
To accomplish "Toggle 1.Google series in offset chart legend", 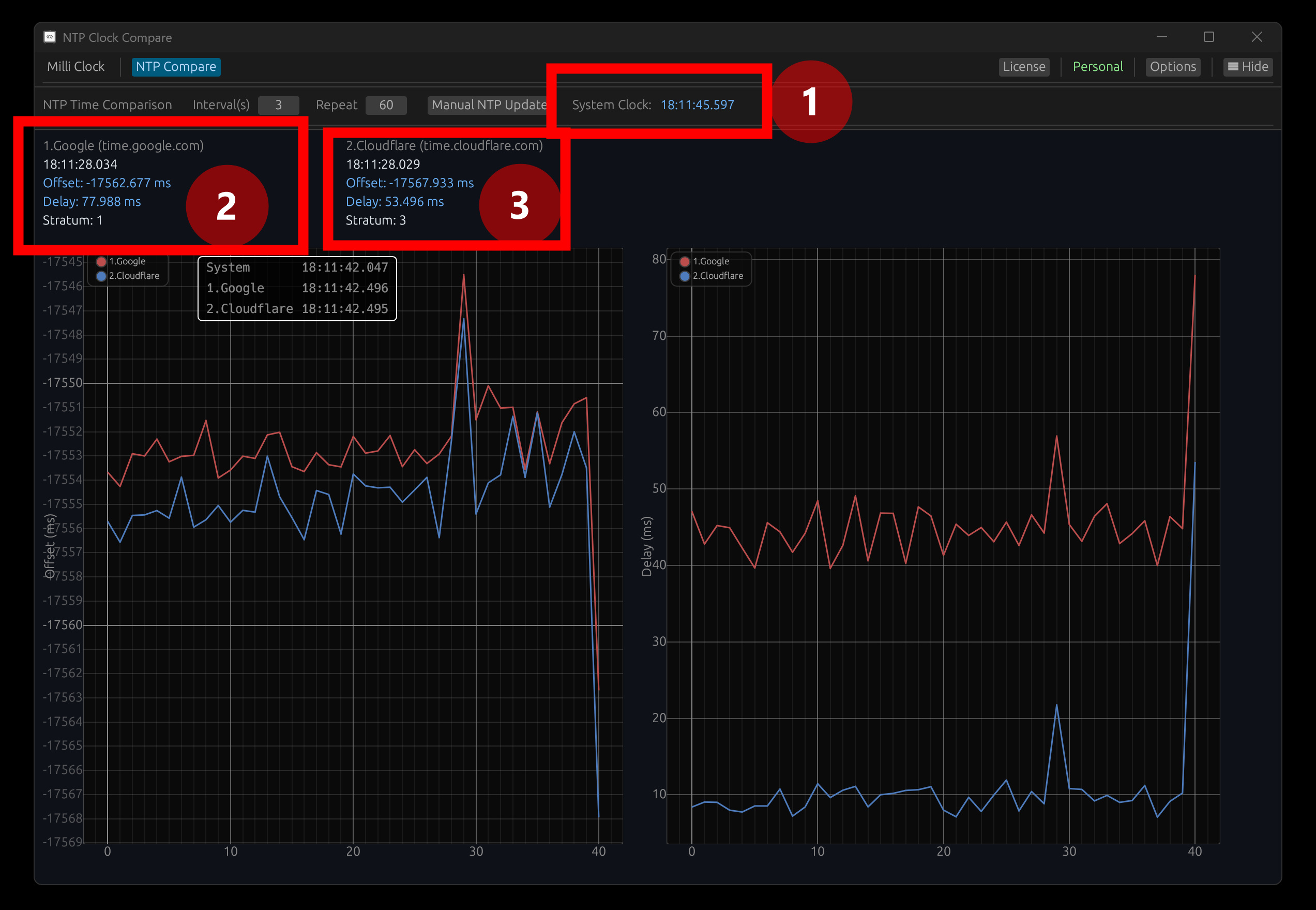I will pos(122,262).
